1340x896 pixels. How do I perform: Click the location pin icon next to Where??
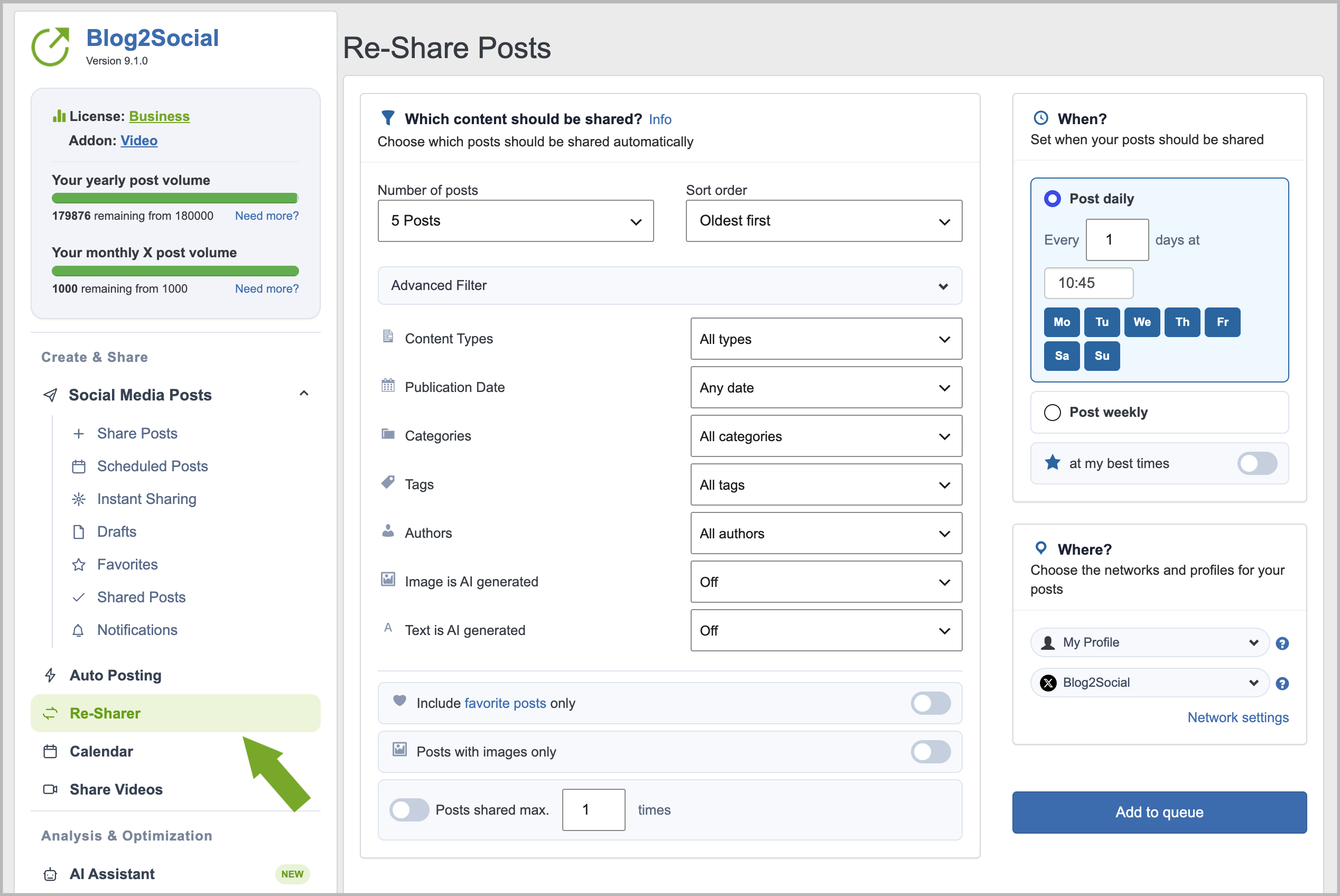click(x=1041, y=548)
